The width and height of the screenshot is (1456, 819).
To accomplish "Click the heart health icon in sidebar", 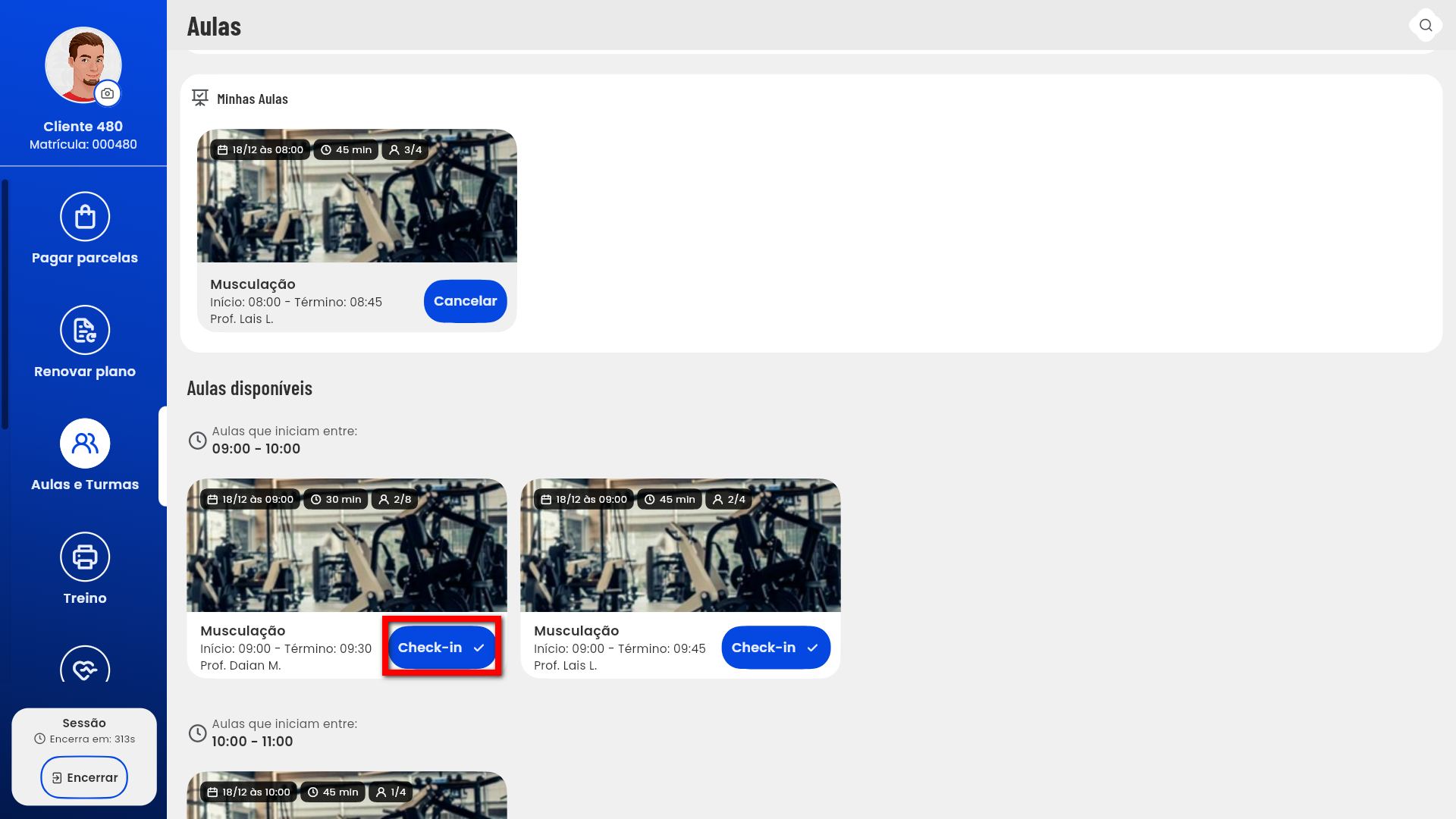I will 85,667.
